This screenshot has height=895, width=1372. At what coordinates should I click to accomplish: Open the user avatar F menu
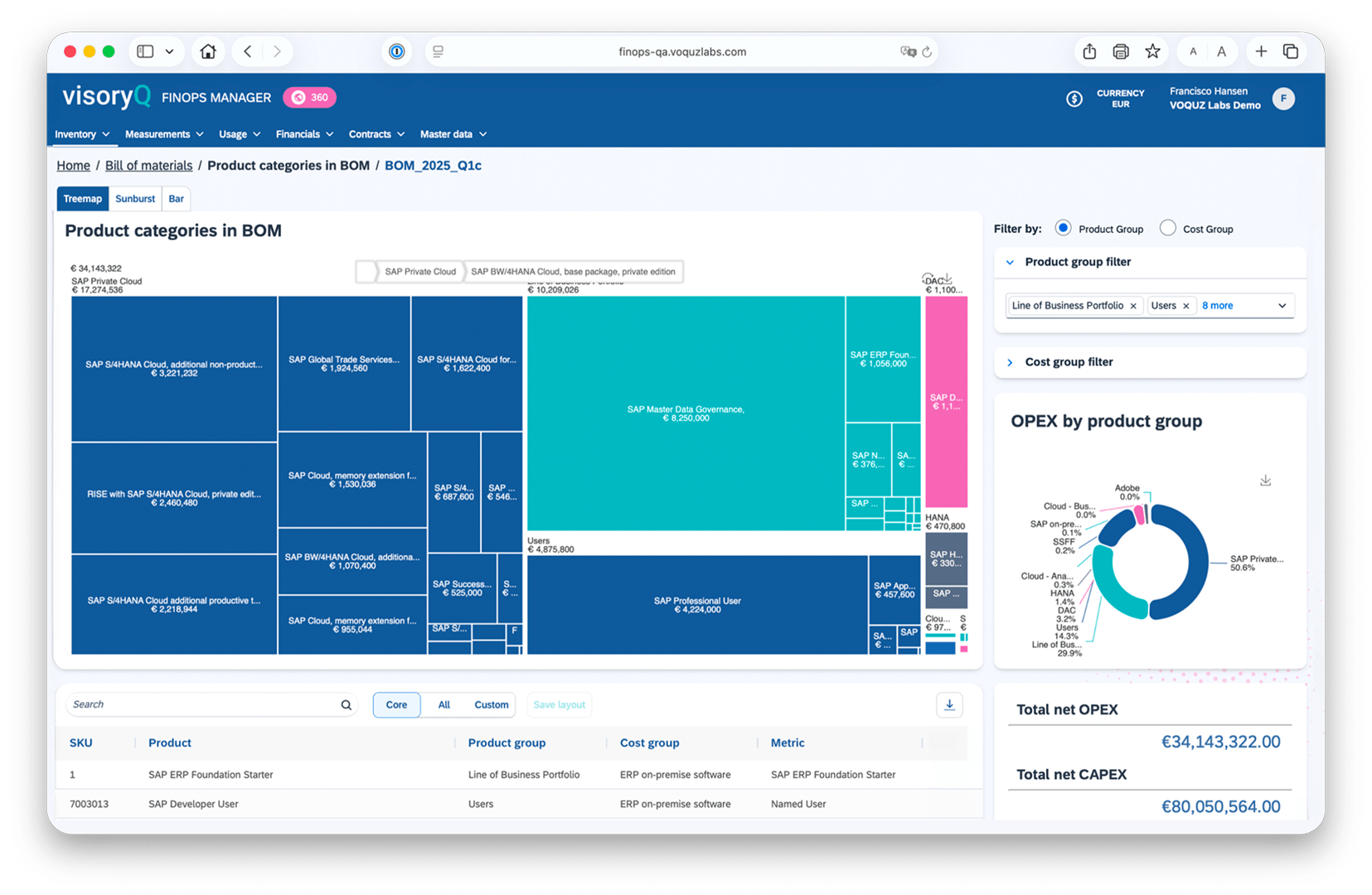point(1283,99)
